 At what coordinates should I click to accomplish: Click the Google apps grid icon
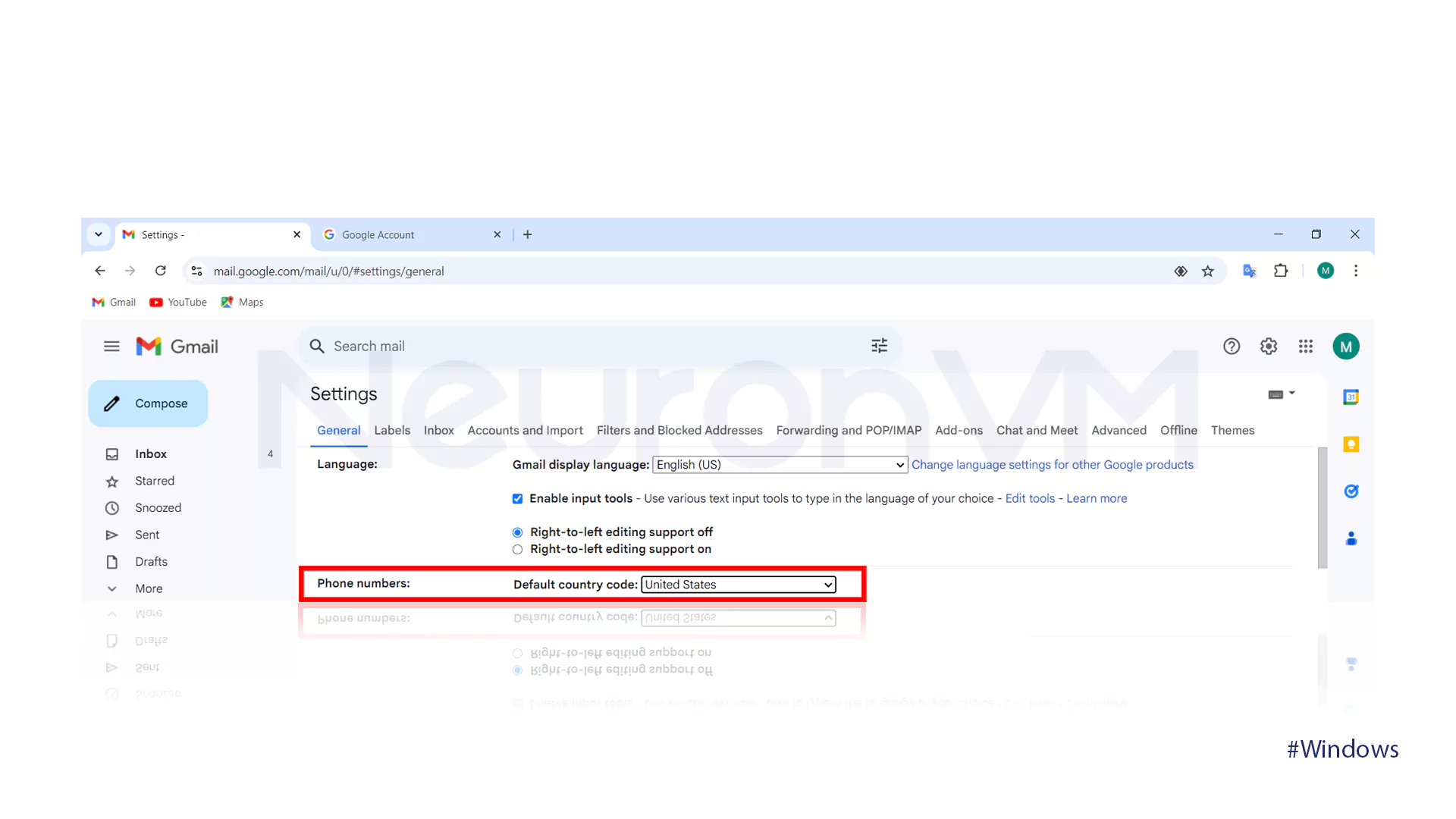[x=1305, y=347]
